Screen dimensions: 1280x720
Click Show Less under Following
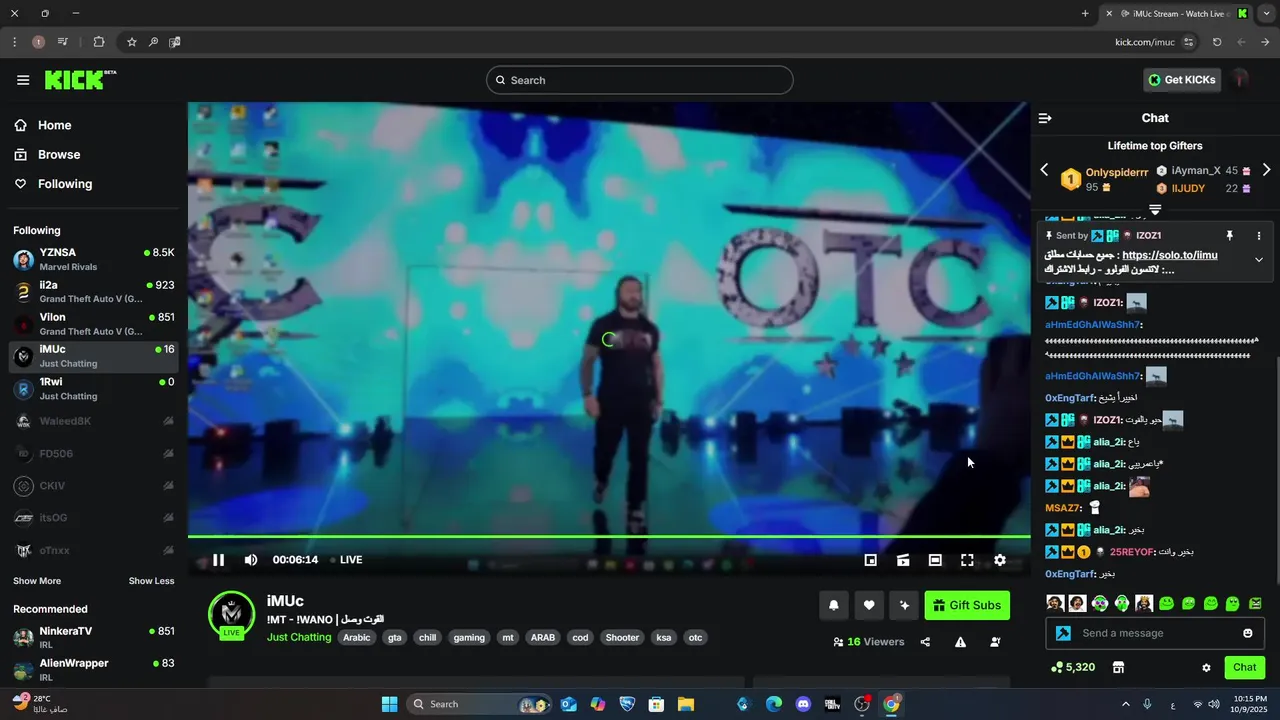[151, 581]
